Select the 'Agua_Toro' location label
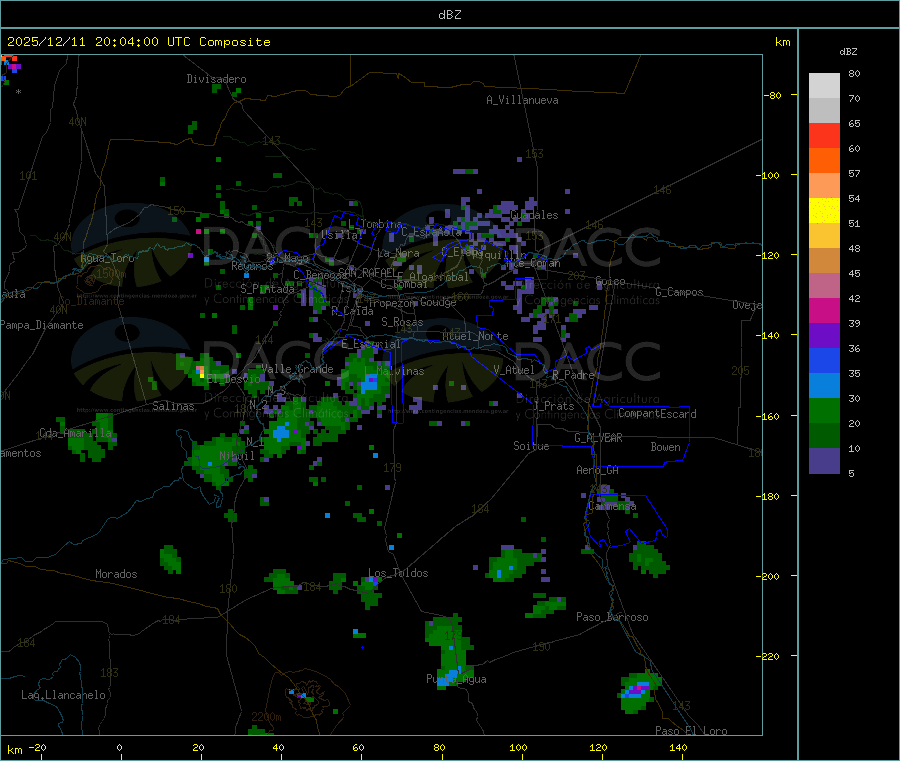The height and width of the screenshot is (761, 900). pyautogui.click(x=107, y=258)
